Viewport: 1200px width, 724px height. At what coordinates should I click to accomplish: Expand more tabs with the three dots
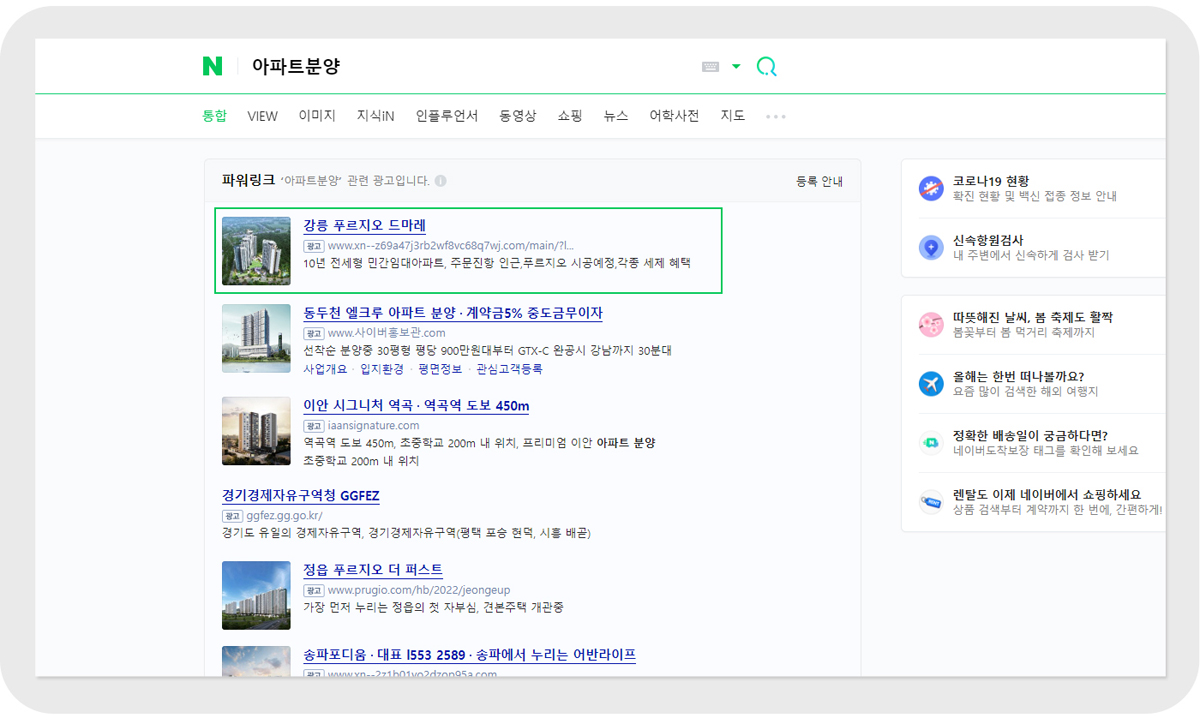(x=776, y=117)
